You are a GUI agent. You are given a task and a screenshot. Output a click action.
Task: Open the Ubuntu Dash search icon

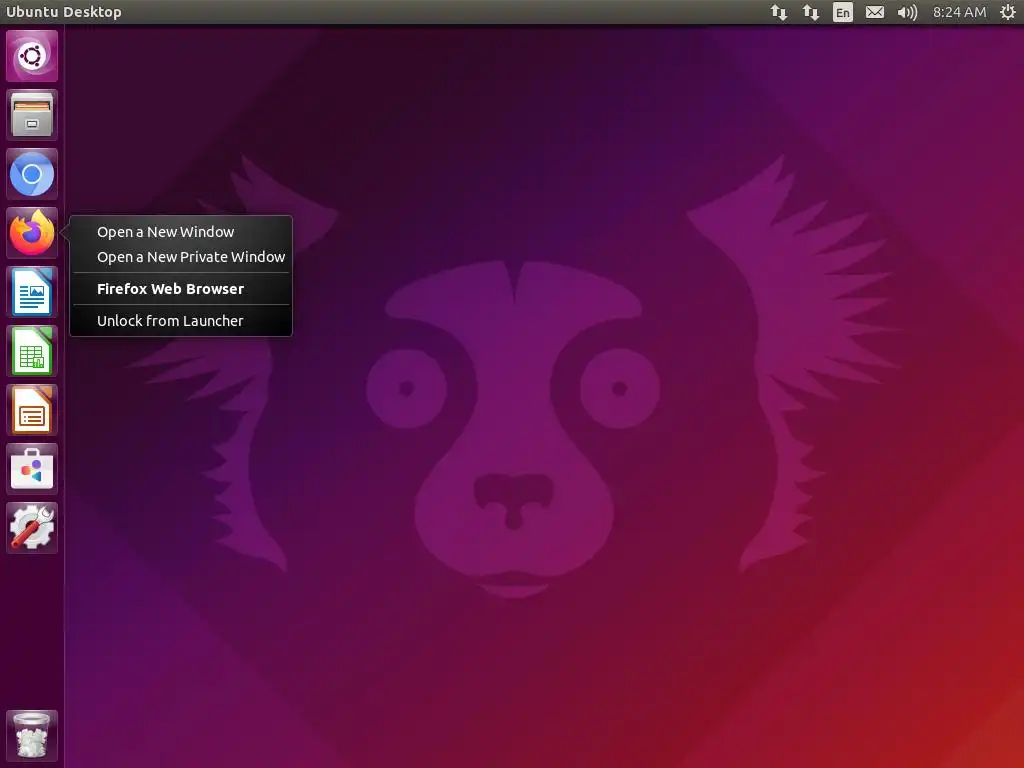click(x=31, y=56)
